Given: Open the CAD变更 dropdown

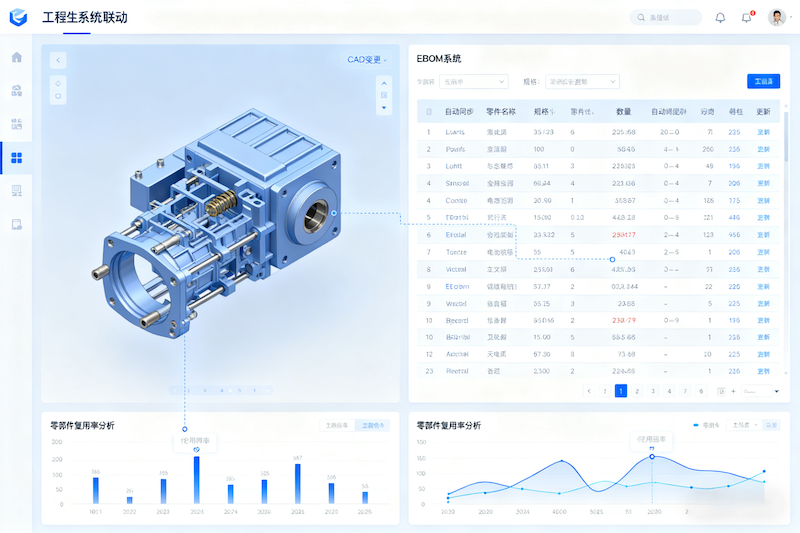Looking at the screenshot, I should (367, 60).
